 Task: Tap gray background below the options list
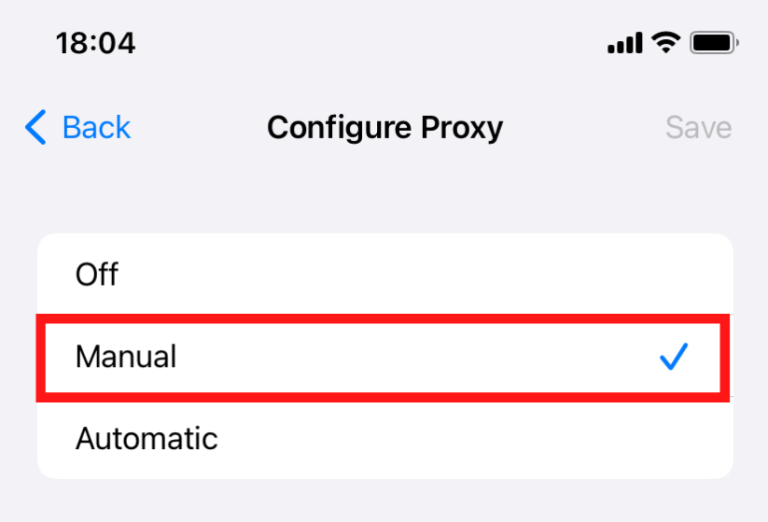click(384, 500)
